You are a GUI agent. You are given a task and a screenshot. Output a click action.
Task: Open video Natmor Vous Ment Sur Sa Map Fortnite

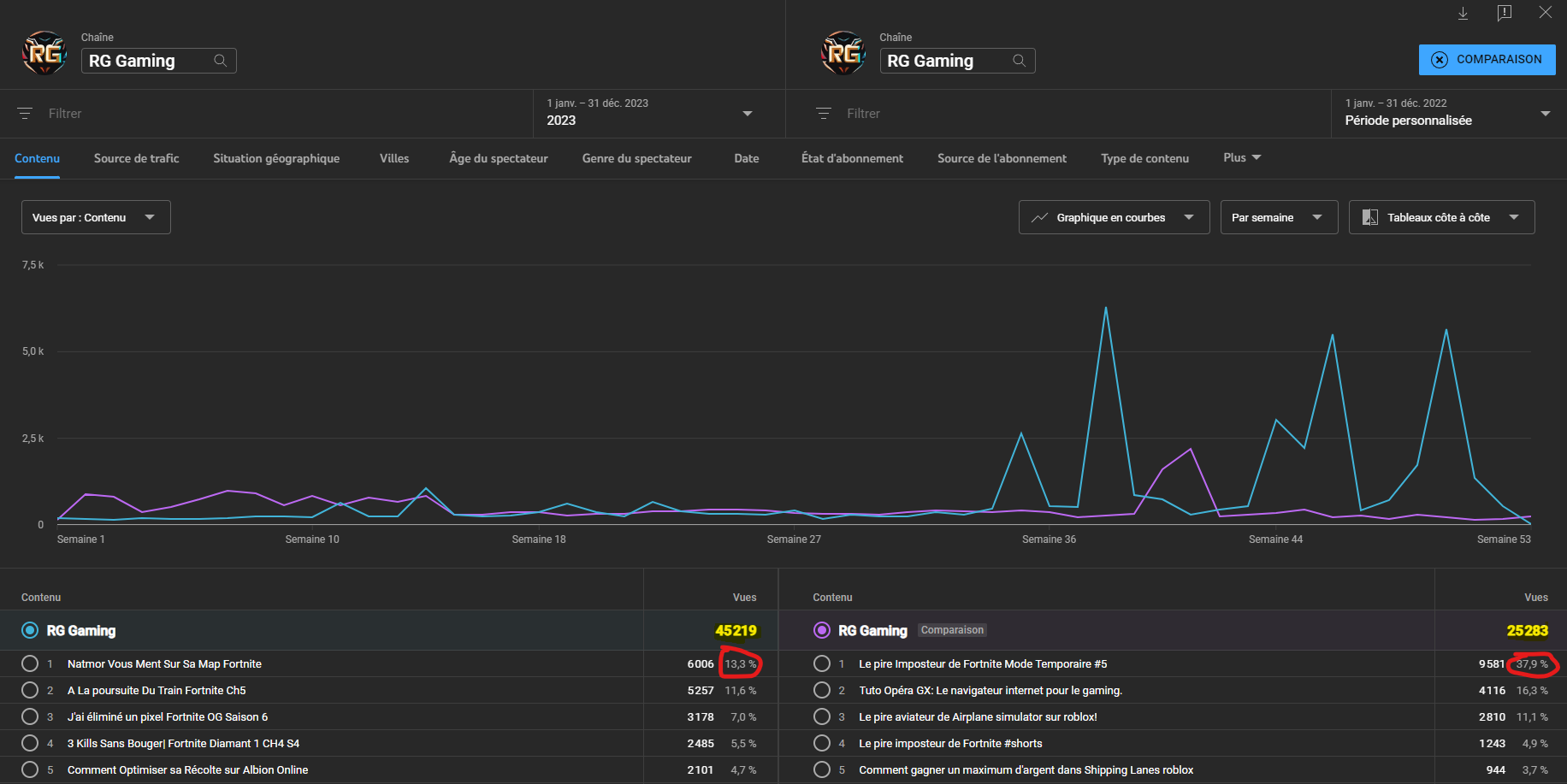click(164, 664)
